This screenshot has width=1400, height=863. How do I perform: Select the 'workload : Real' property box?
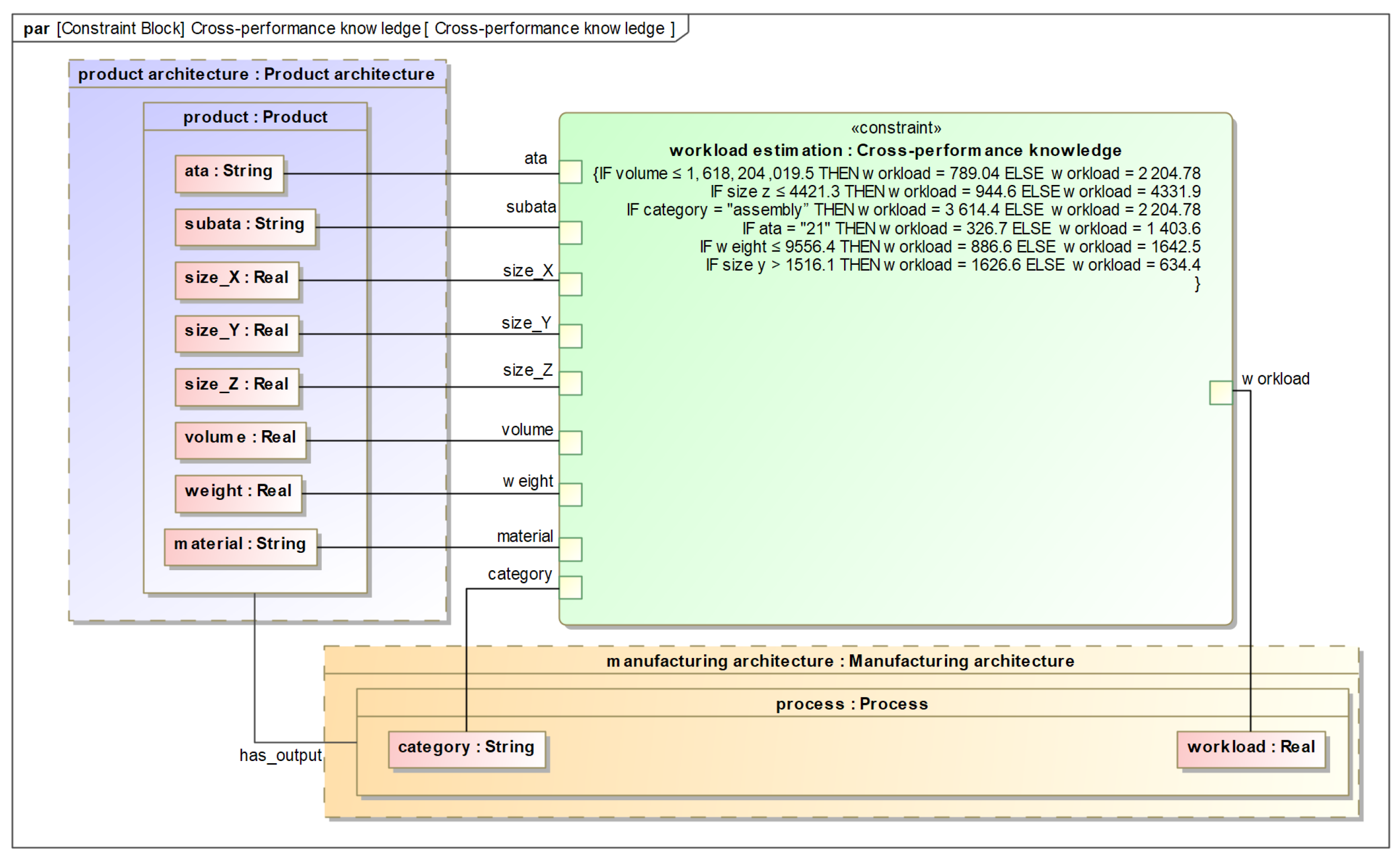point(1250,749)
